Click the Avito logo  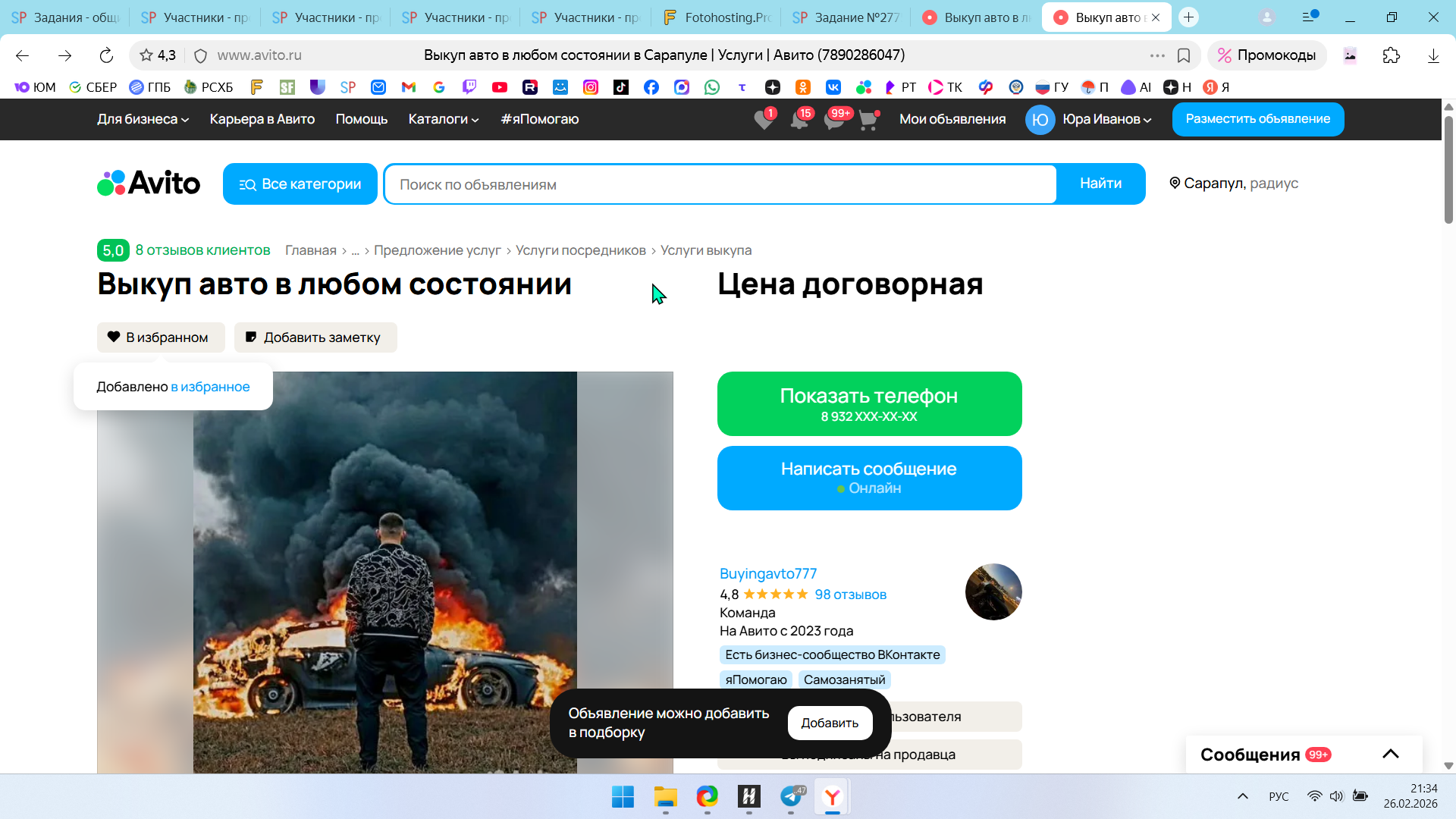click(x=149, y=184)
